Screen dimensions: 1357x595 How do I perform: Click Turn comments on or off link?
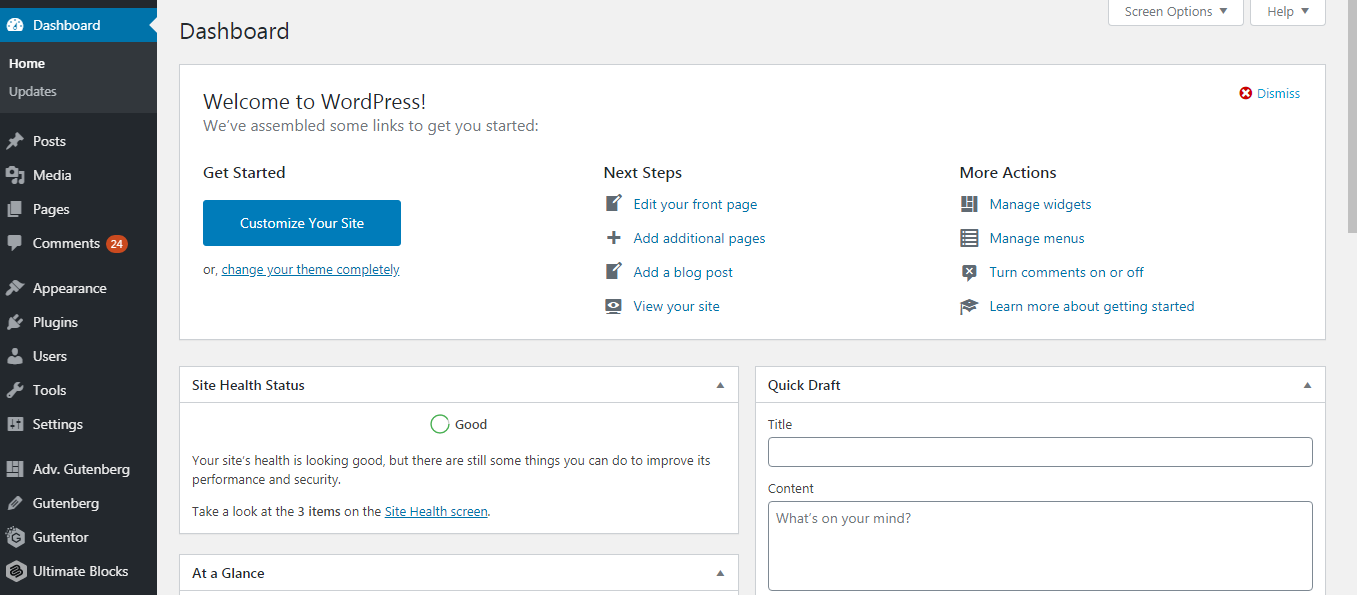pyautogui.click(x=1066, y=272)
